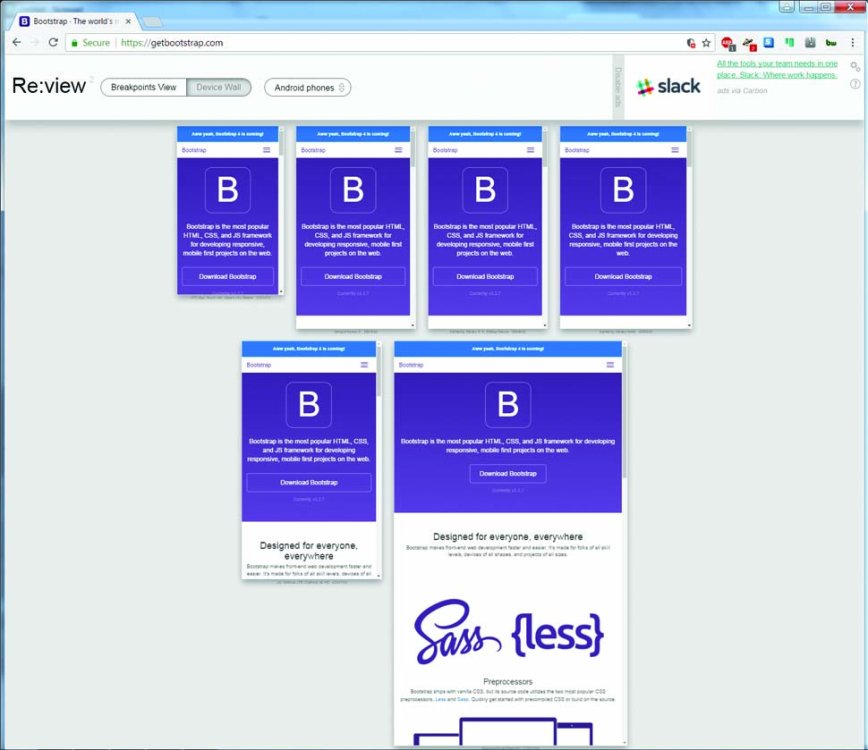
Task: Open the blue S extension icon
Action: pyautogui.click(x=769, y=43)
